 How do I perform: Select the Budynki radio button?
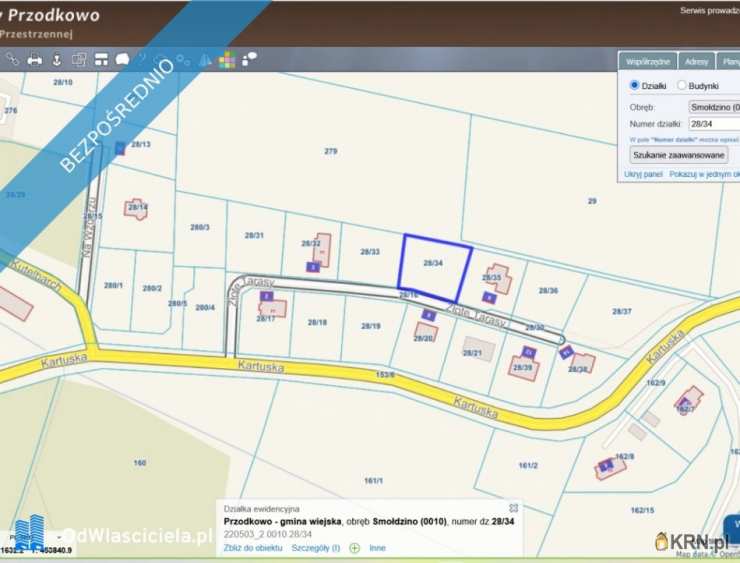click(x=682, y=86)
